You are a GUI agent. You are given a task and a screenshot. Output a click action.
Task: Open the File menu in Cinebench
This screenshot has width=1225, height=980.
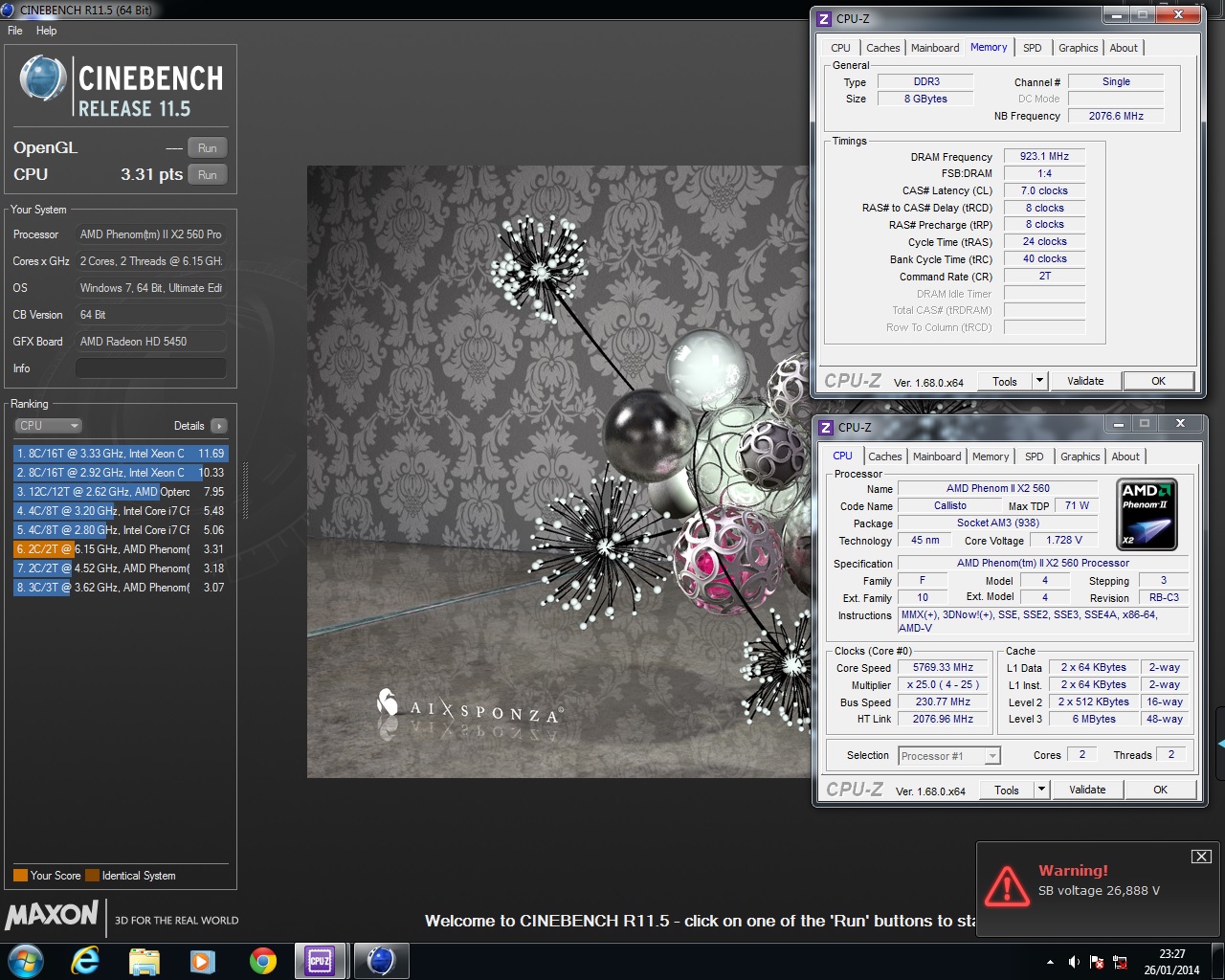15,31
